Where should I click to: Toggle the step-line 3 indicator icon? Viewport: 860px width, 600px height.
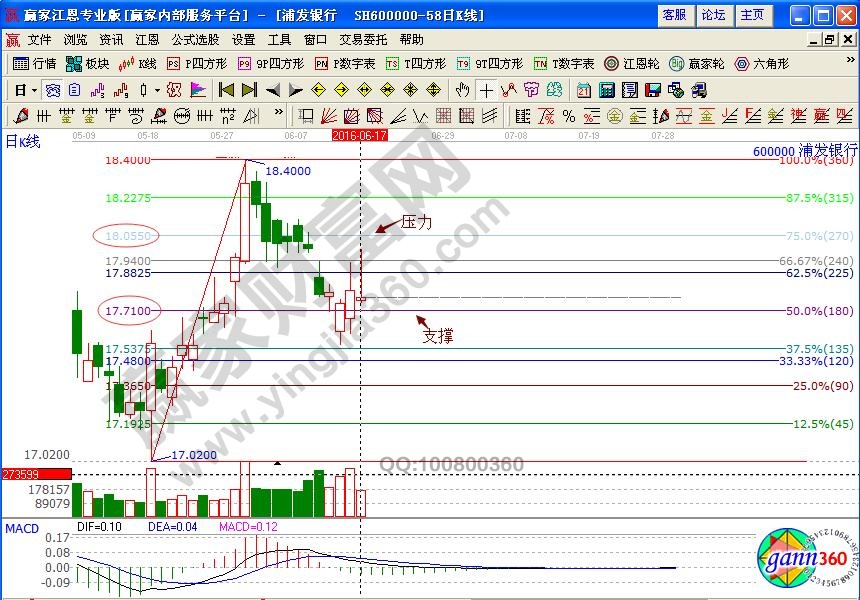[98, 90]
